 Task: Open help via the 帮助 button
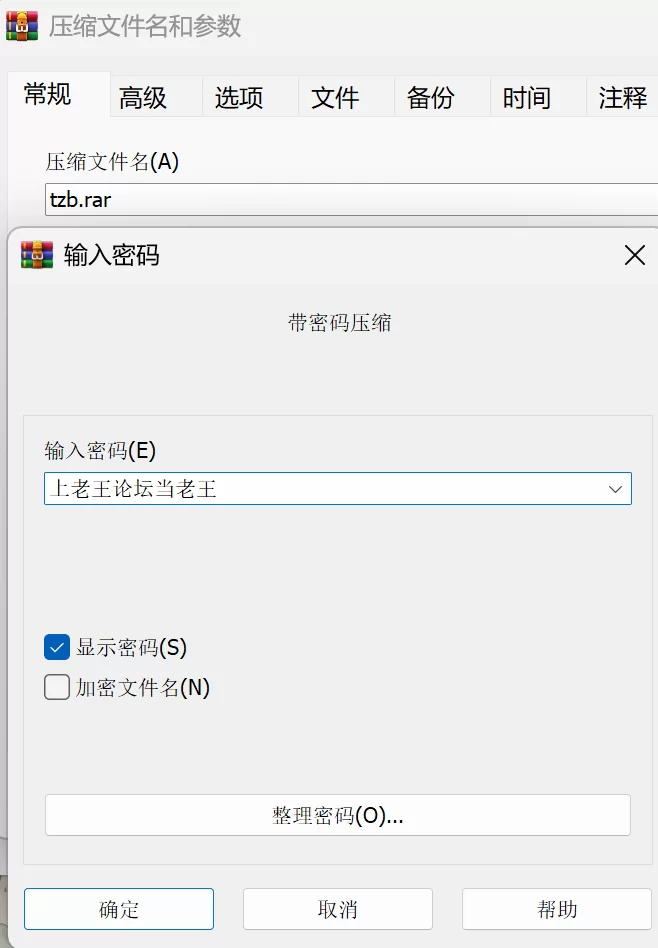[557, 909]
